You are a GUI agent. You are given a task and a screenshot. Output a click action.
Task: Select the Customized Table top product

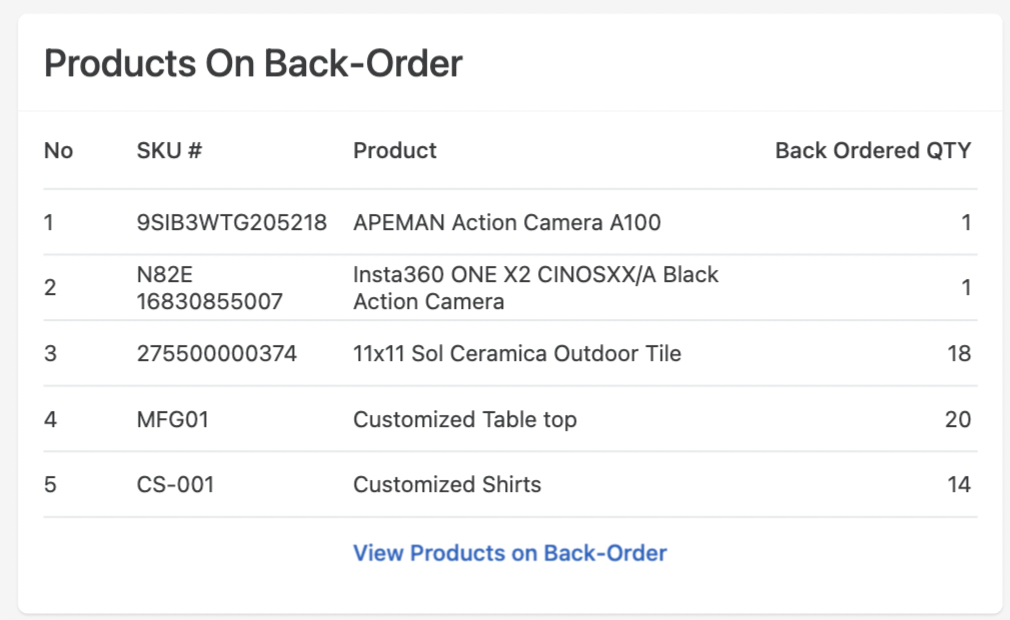[465, 419]
